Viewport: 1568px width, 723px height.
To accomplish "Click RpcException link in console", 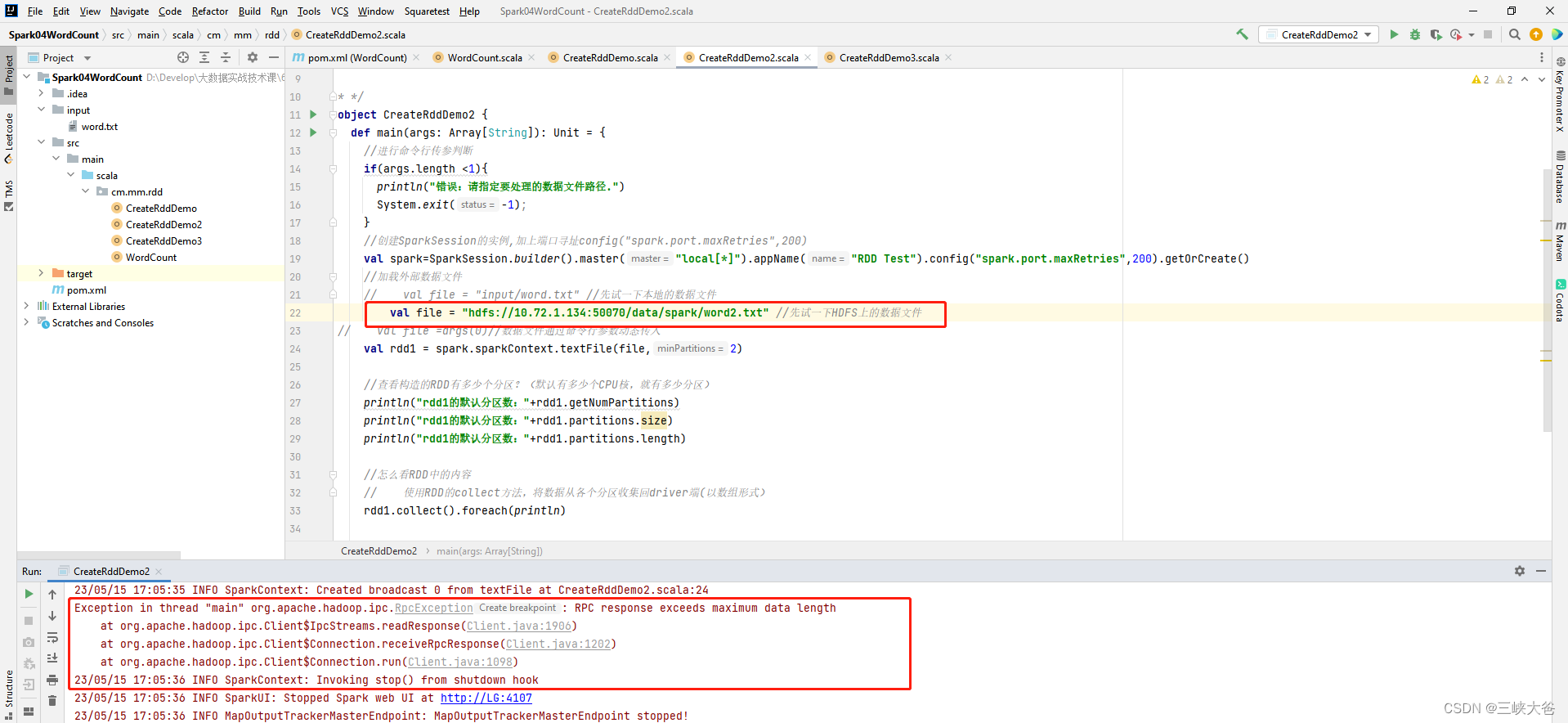I will point(434,608).
